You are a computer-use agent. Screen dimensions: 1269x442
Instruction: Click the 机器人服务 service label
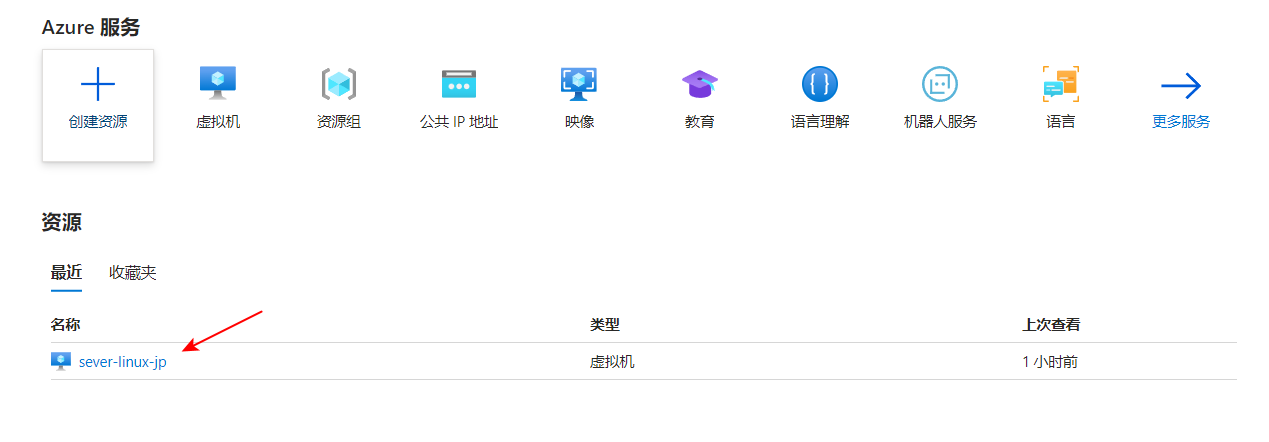[x=940, y=122]
